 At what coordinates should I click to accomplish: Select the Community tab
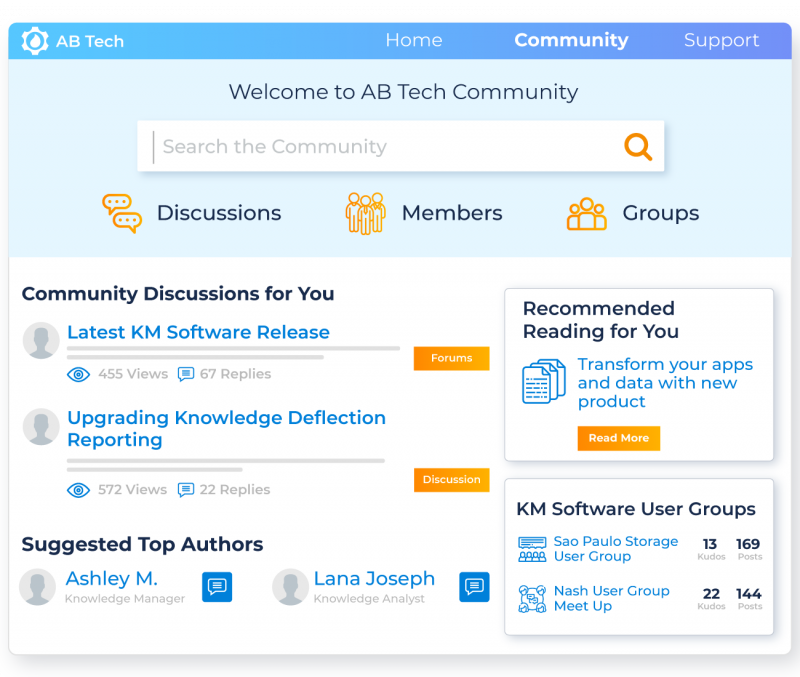coord(571,40)
